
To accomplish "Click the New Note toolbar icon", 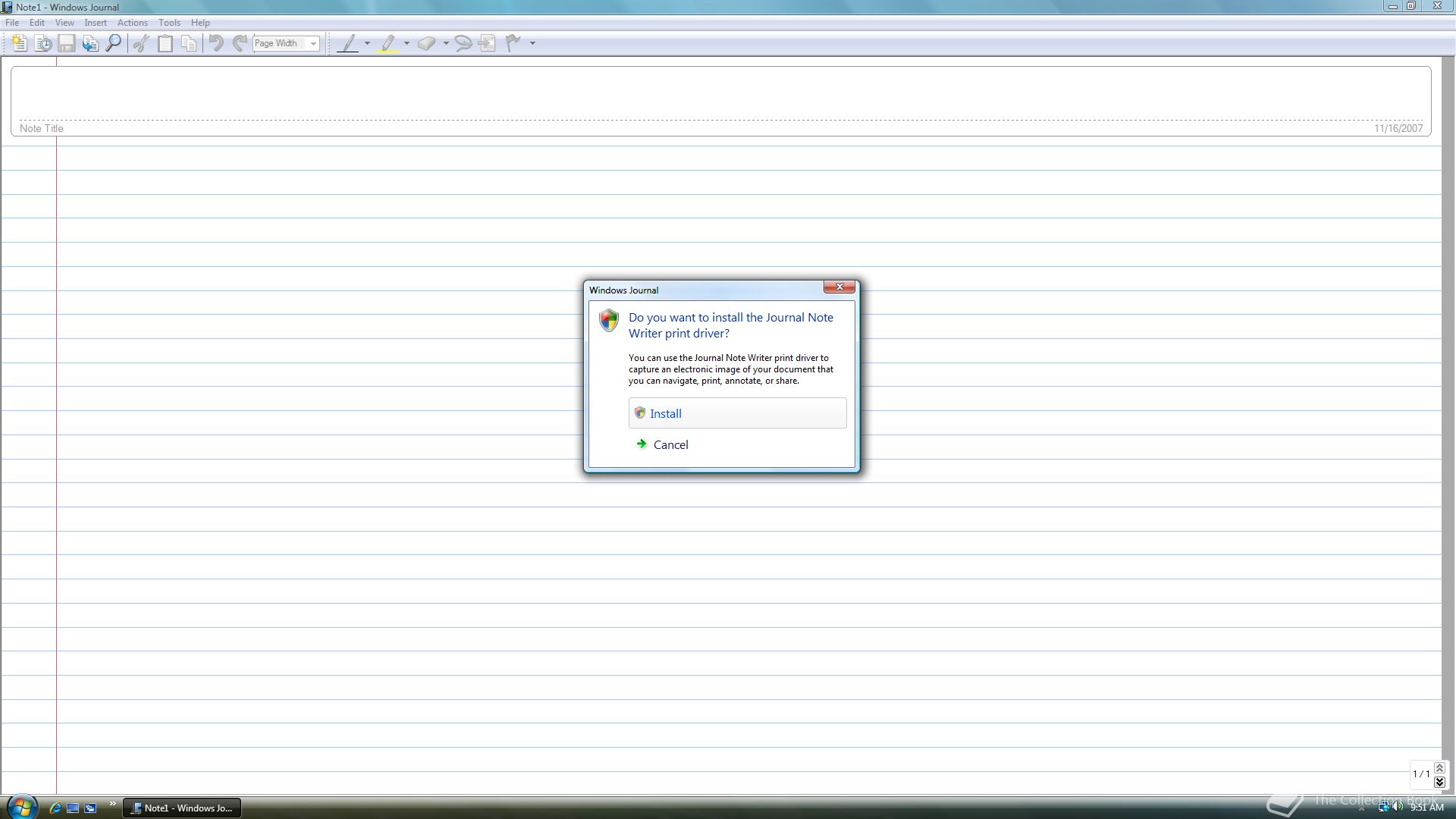I will [x=20, y=43].
